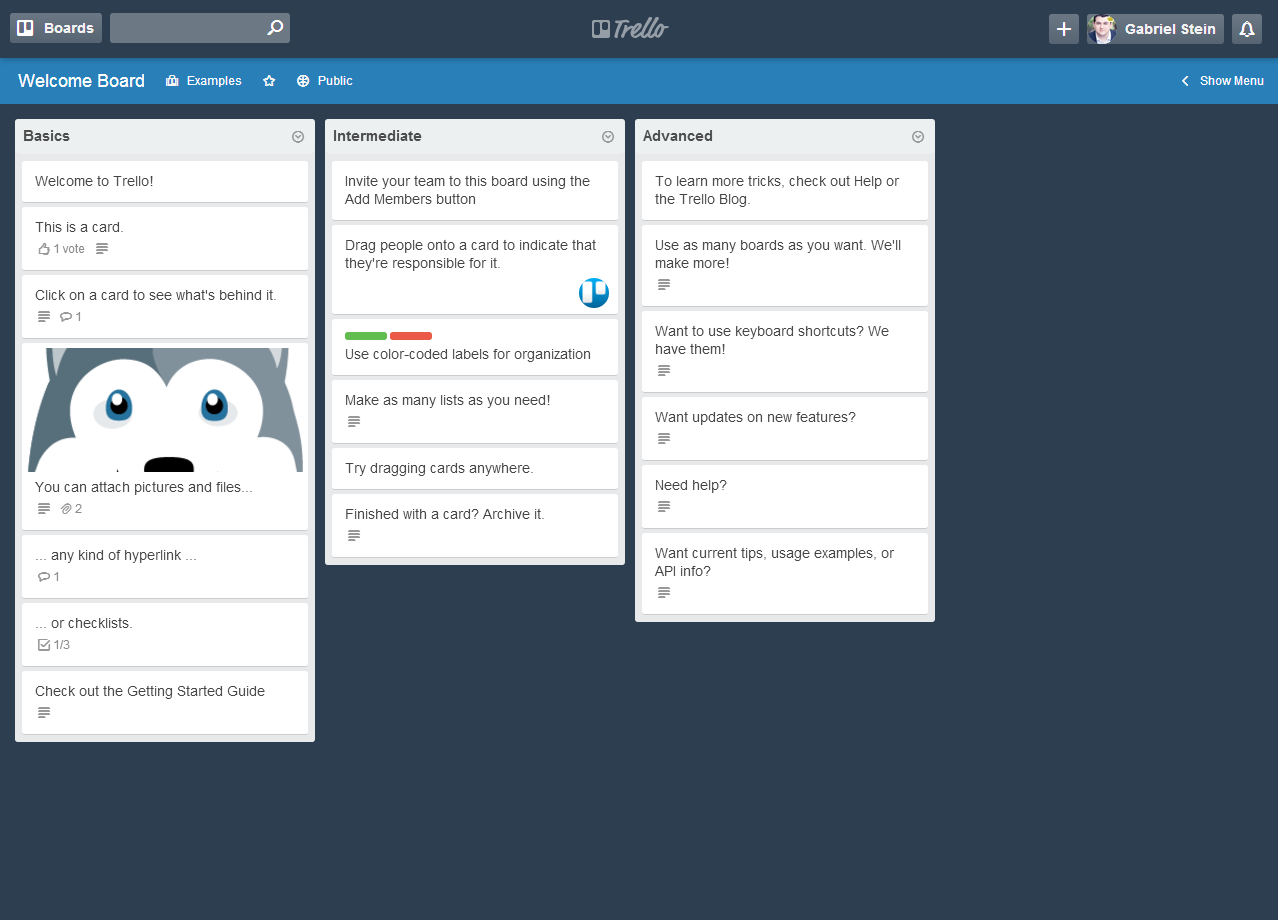Open the notifications bell
The height and width of the screenshot is (920, 1278).
(x=1247, y=29)
